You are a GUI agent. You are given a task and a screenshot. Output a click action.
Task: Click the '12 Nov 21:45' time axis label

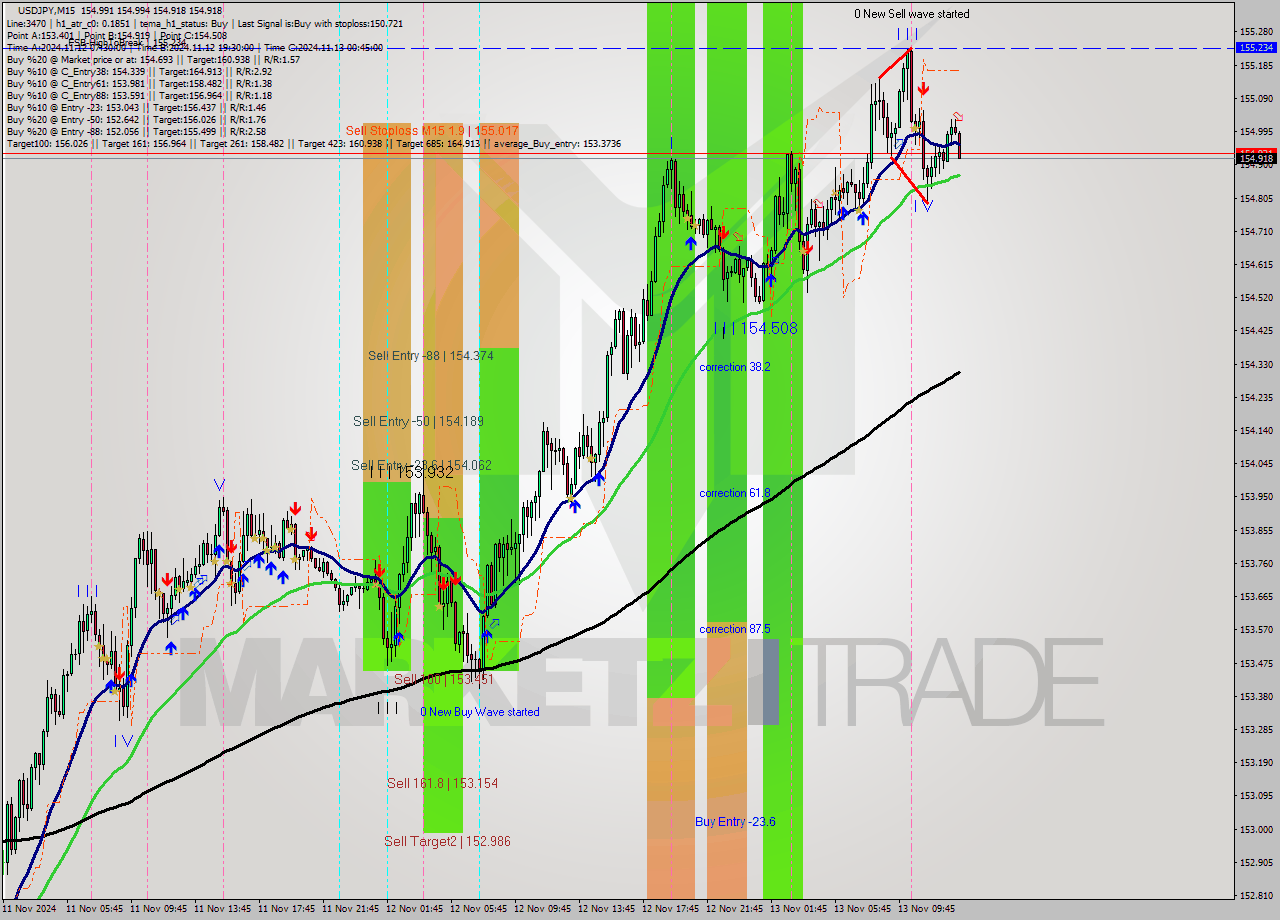[735, 909]
